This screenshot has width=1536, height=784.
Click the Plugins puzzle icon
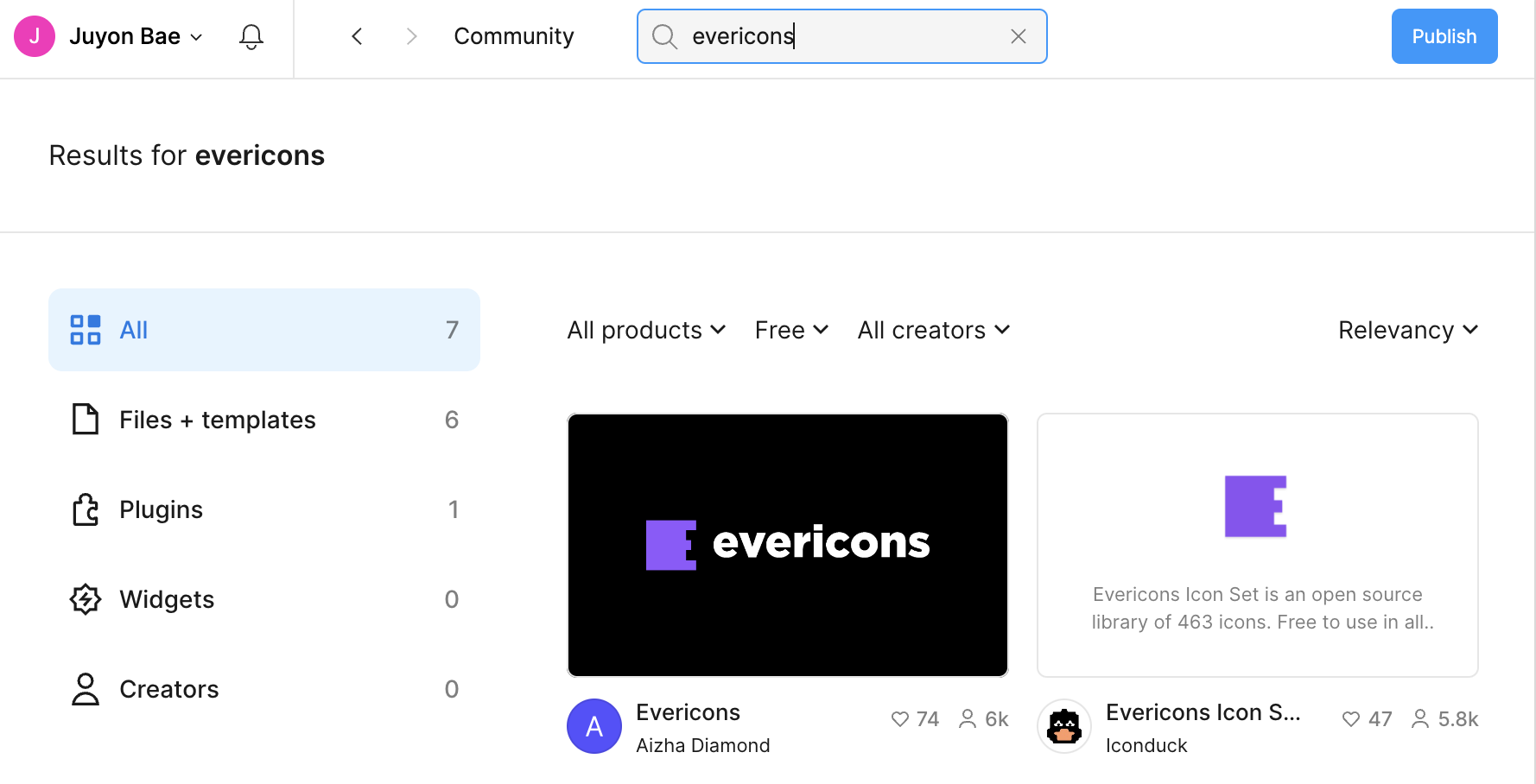[86, 509]
